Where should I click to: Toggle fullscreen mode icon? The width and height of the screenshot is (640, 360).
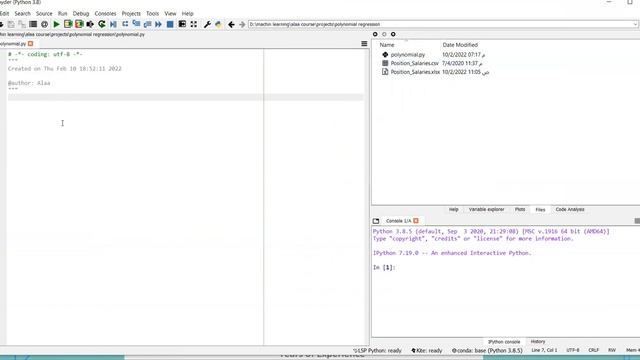pyautogui.click(x=193, y=24)
